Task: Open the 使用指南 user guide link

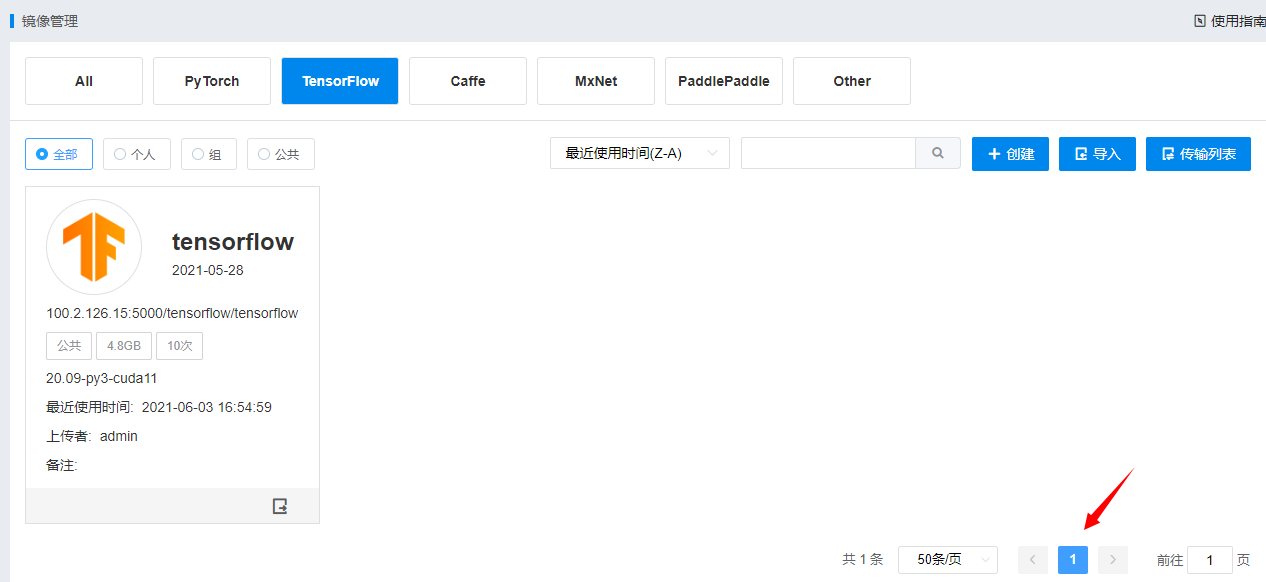Action: coord(1230,21)
